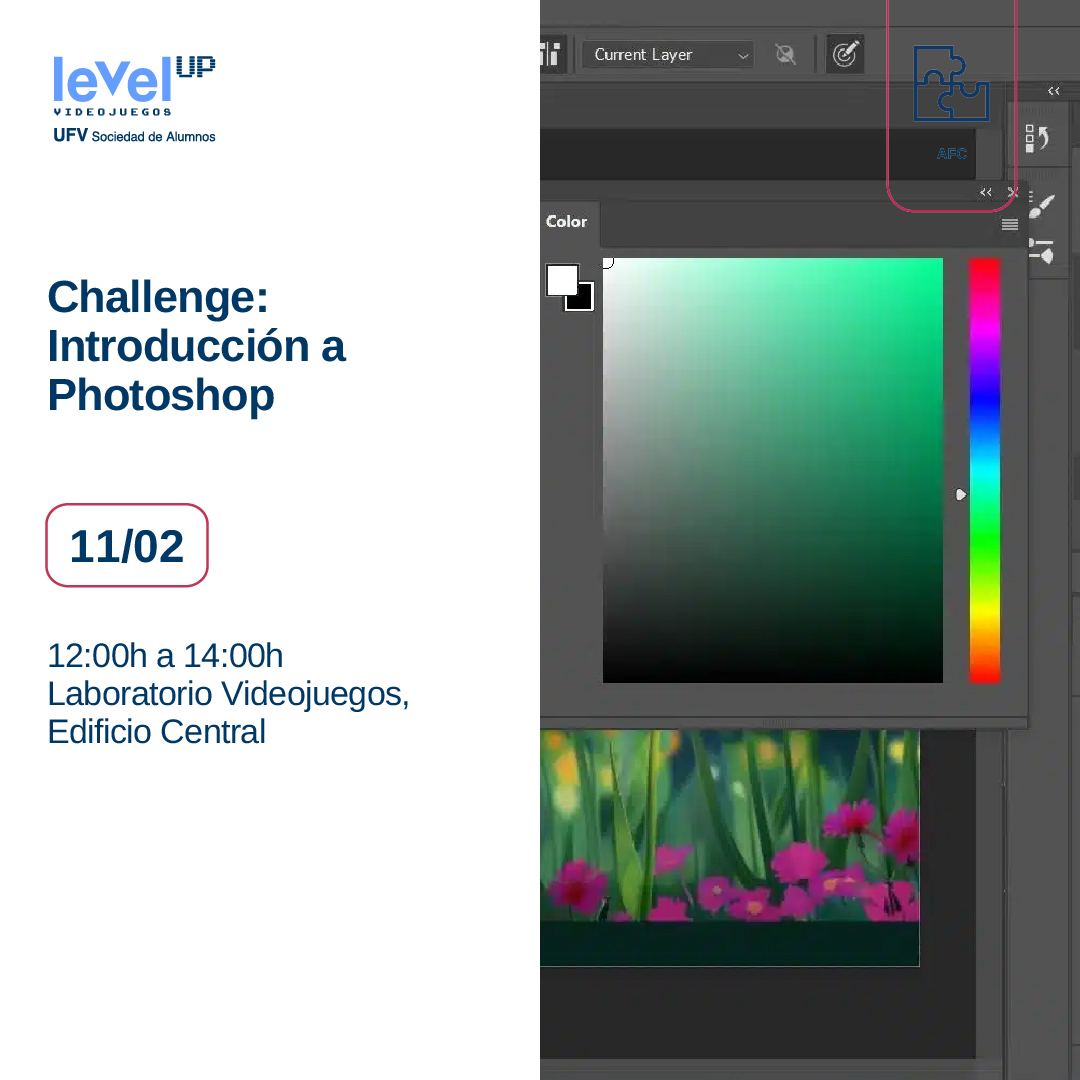Viewport: 1080px width, 1080px height.
Task: Click the "12:00h a 14:00h" text
Action: pyautogui.click(x=165, y=656)
